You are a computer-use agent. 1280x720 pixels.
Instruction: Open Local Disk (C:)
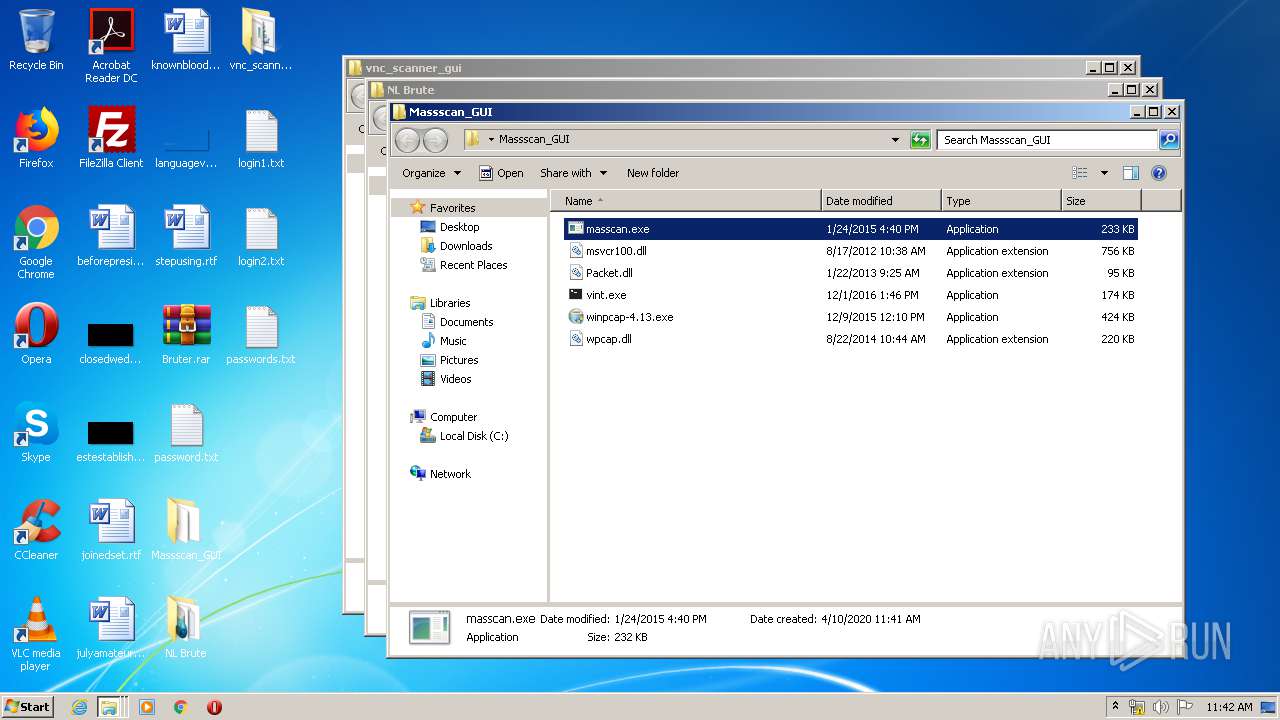474,436
